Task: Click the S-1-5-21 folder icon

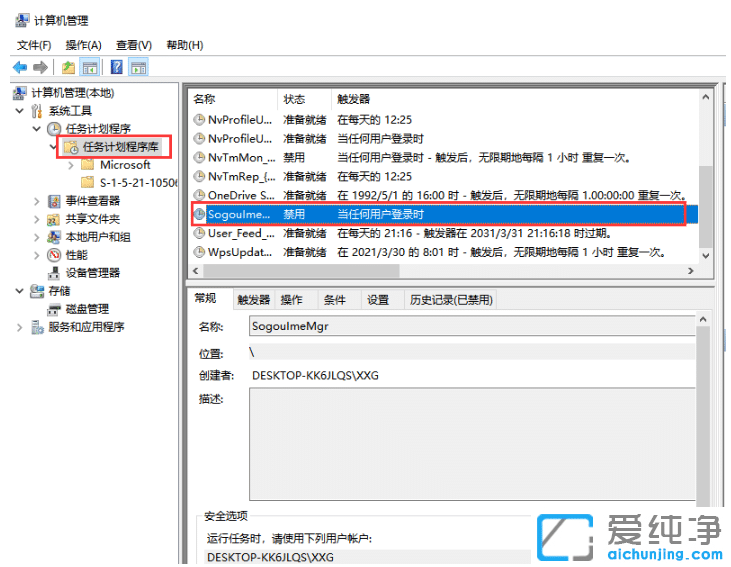Action: click(87, 182)
